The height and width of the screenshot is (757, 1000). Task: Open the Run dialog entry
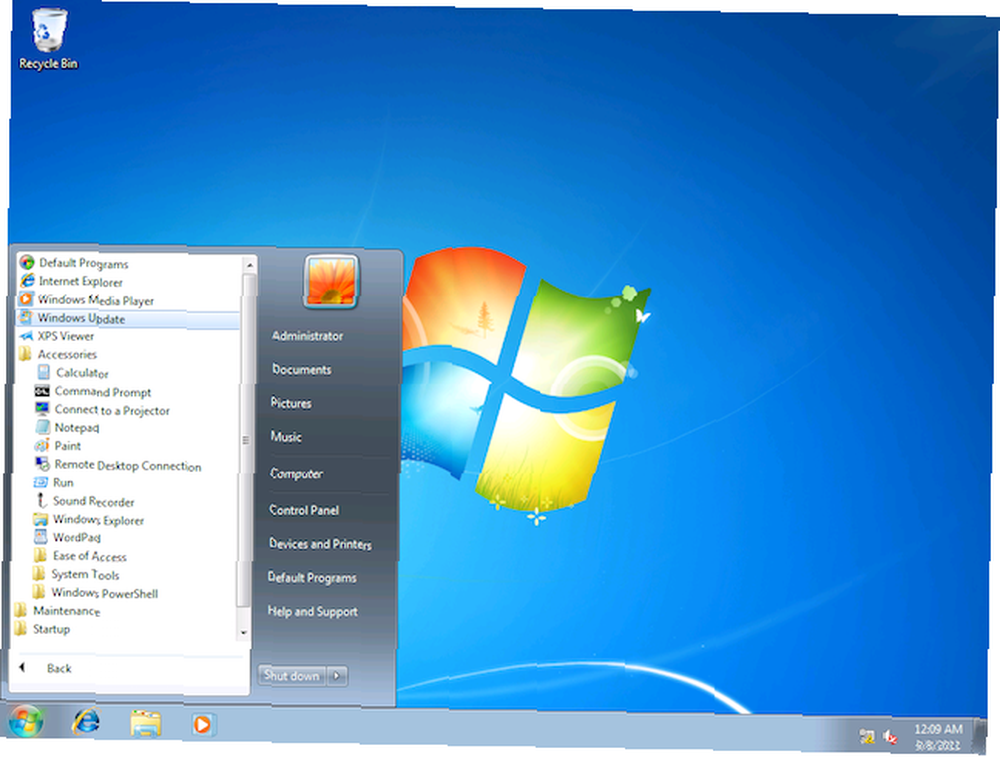[x=54, y=483]
